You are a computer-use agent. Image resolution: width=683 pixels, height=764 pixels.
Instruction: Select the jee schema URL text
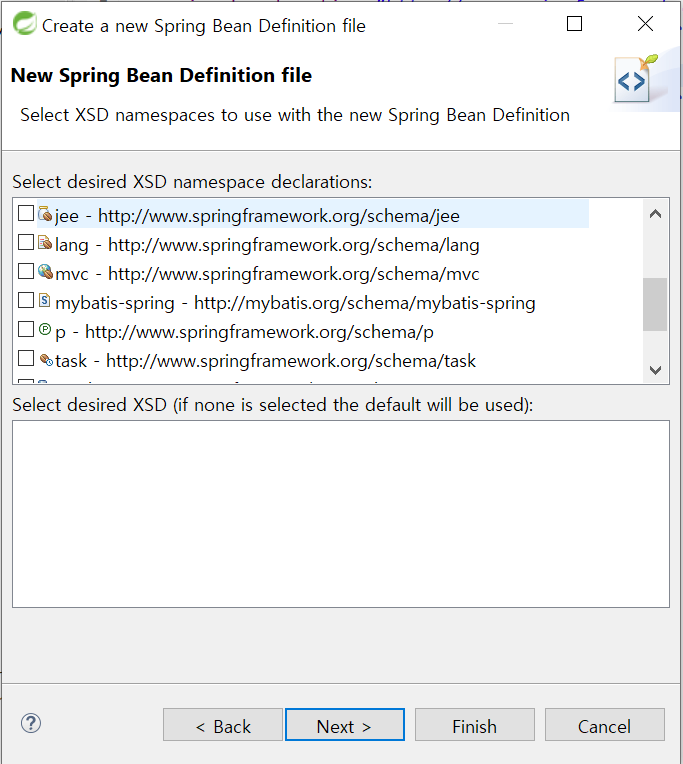tap(279, 216)
